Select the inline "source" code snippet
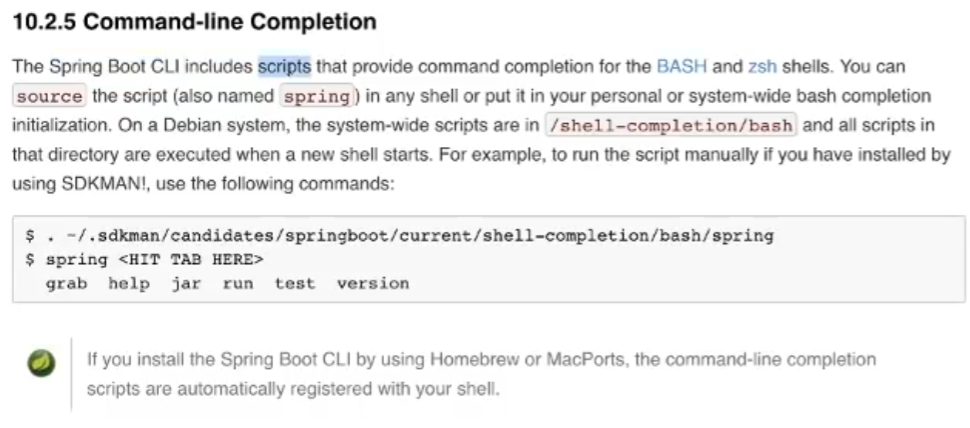The height and width of the screenshot is (428, 970). click(x=49, y=96)
